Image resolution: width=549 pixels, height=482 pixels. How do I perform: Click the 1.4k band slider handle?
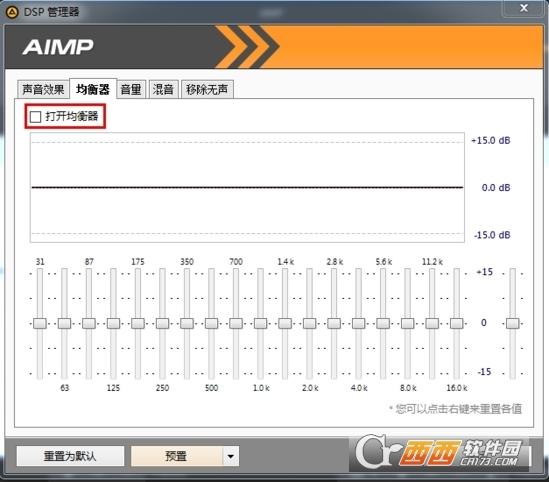click(285, 323)
